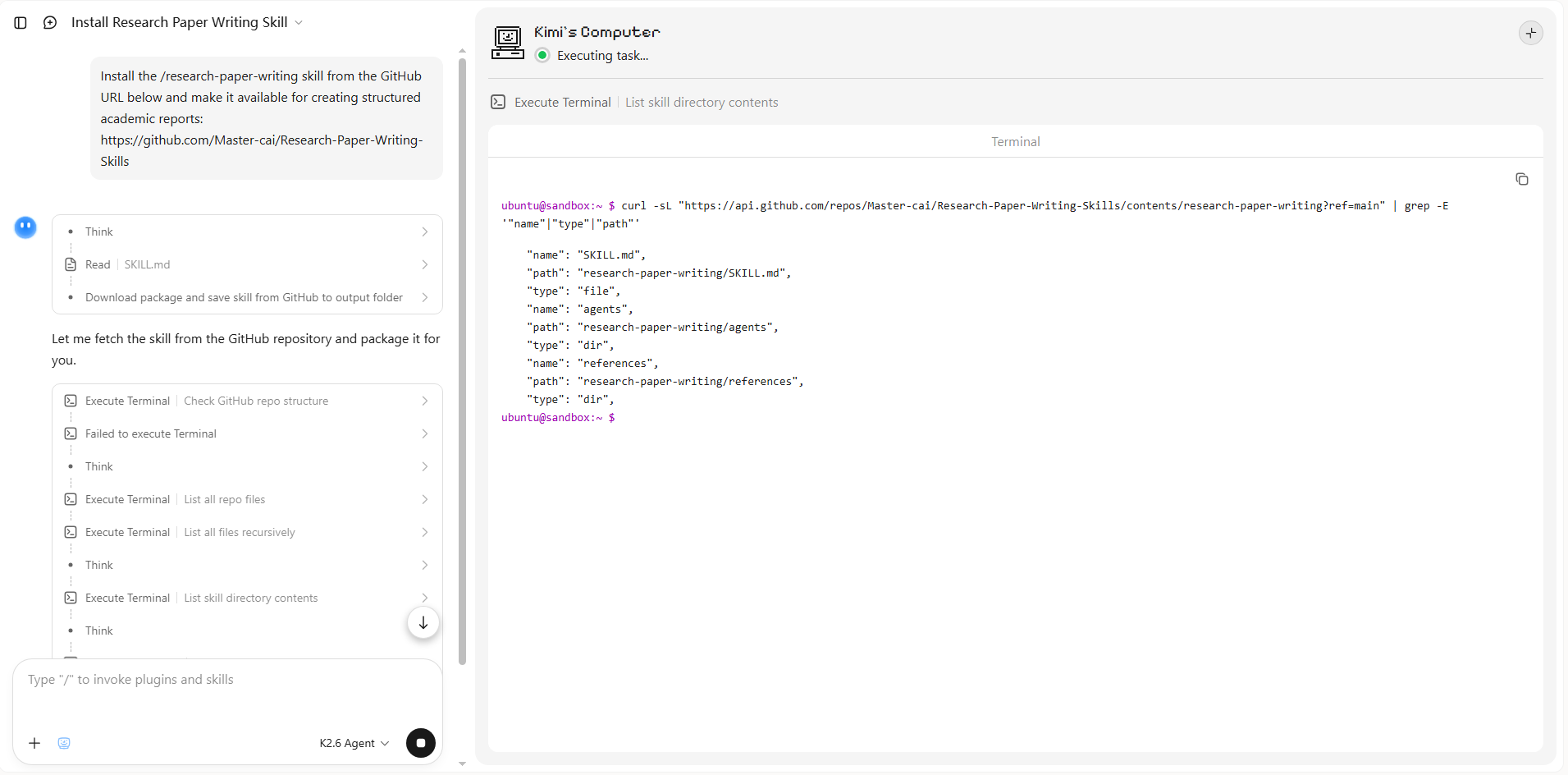Jump to bottom with the down arrow button
Screen dimensions: 1568x775
tap(423, 623)
